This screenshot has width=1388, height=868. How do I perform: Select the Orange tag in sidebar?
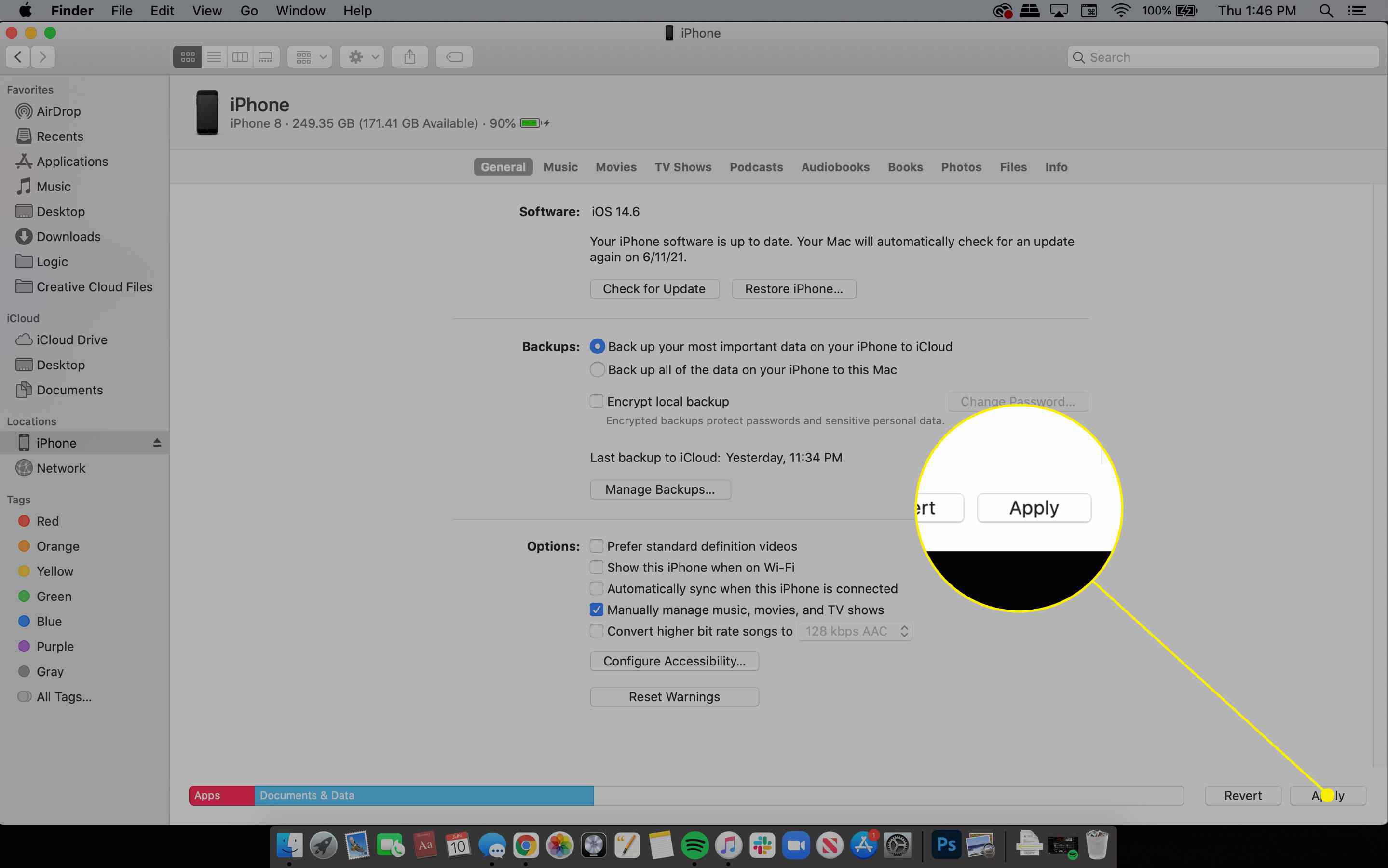click(x=49, y=546)
